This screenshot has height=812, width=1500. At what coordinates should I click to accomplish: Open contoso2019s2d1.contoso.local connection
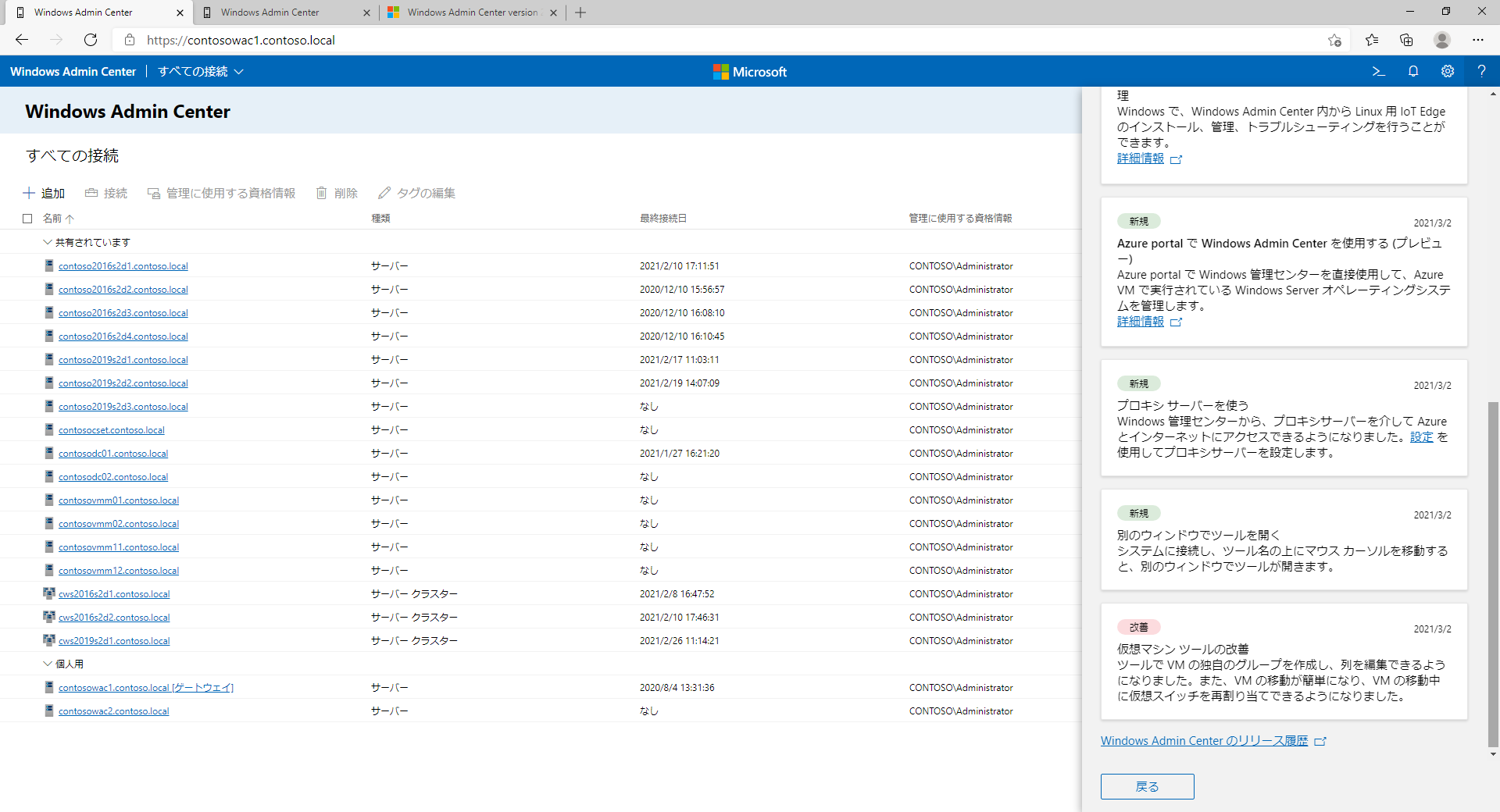click(x=123, y=360)
